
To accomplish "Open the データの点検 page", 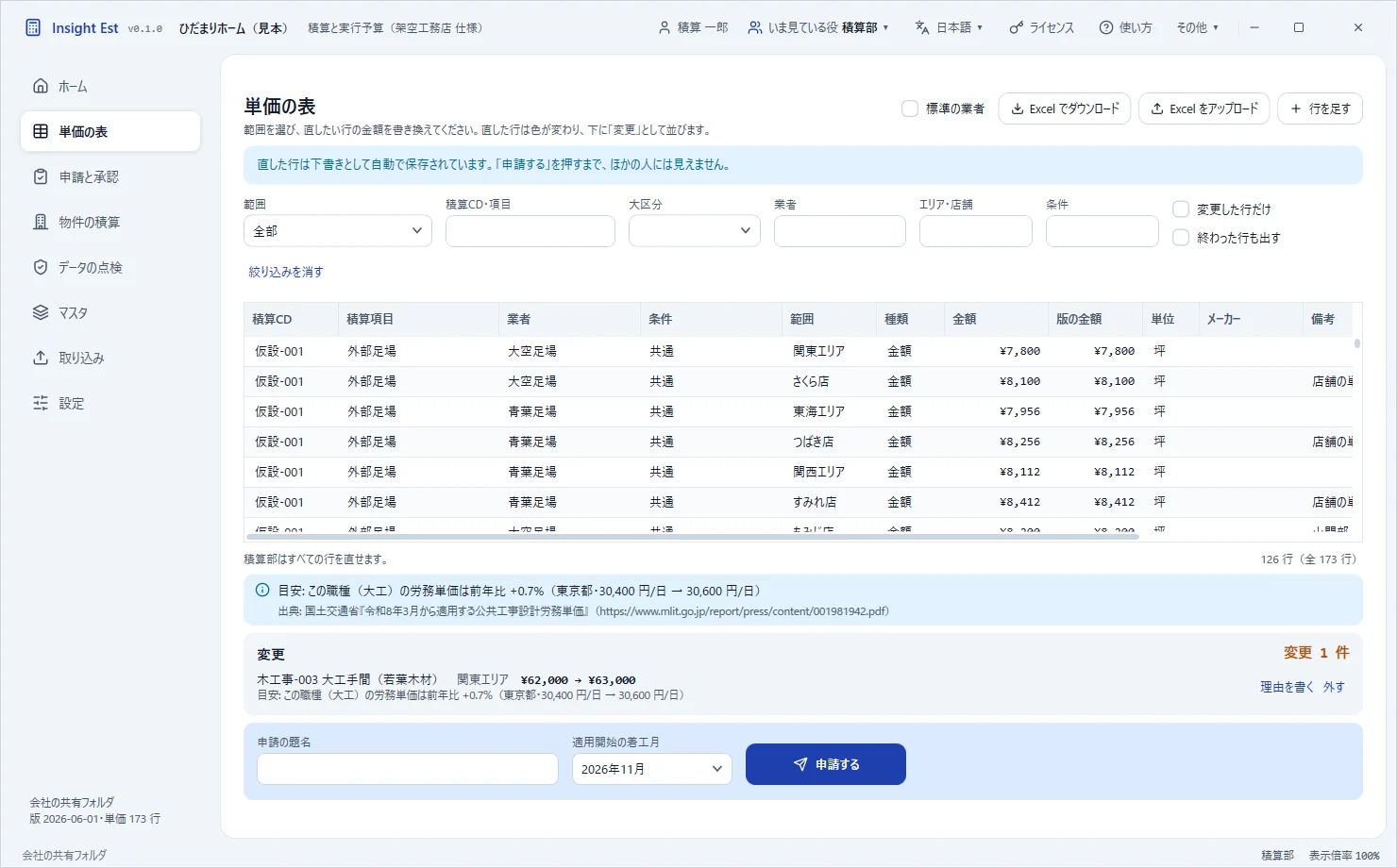I will [x=110, y=267].
